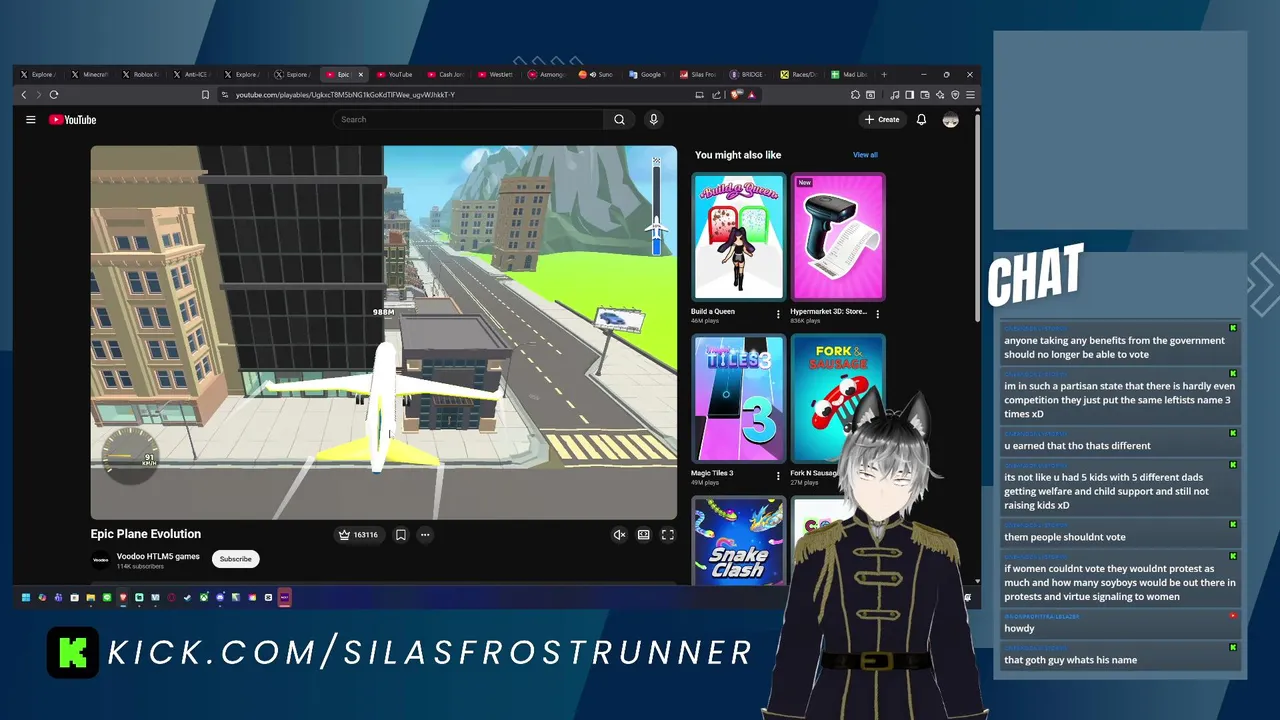The width and height of the screenshot is (1280, 720).
Task: Go to the YouTube home logo
Action: coord(73,120)
